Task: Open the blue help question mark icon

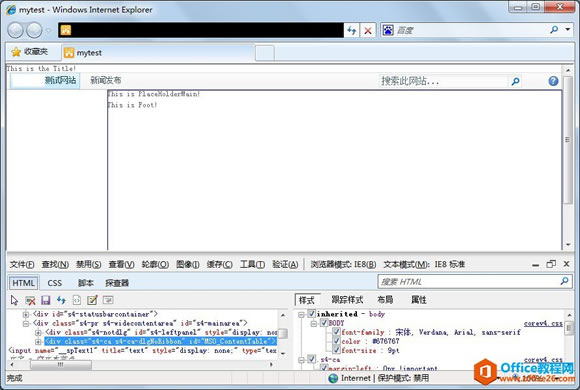Action: [553, 81]
